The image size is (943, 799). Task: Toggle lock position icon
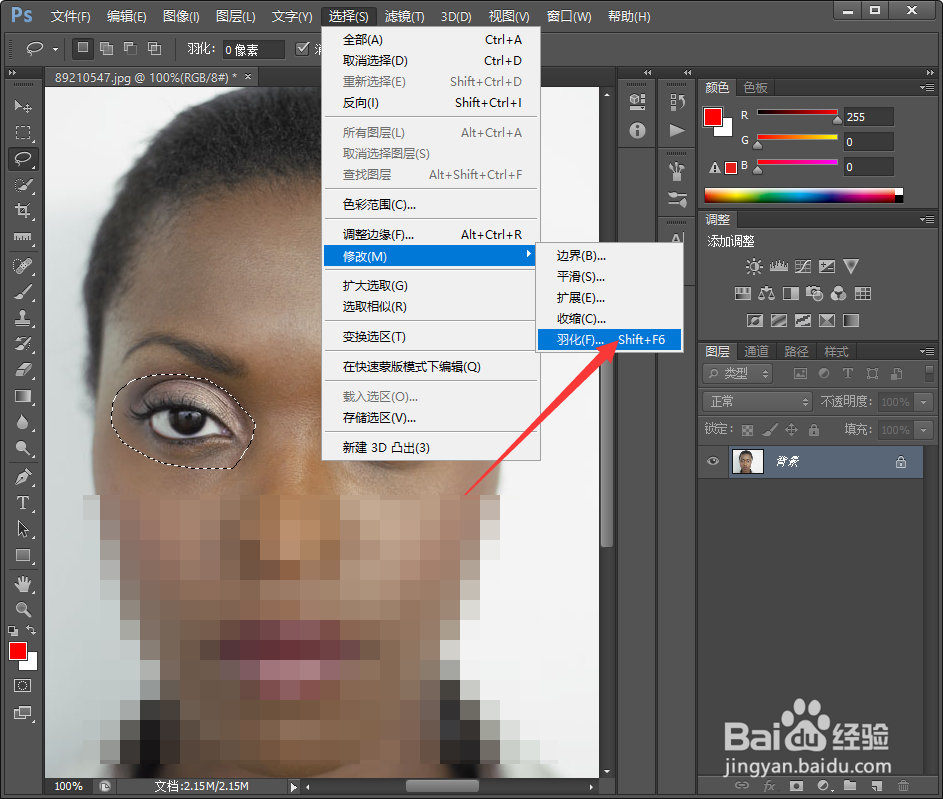[791, 430]
